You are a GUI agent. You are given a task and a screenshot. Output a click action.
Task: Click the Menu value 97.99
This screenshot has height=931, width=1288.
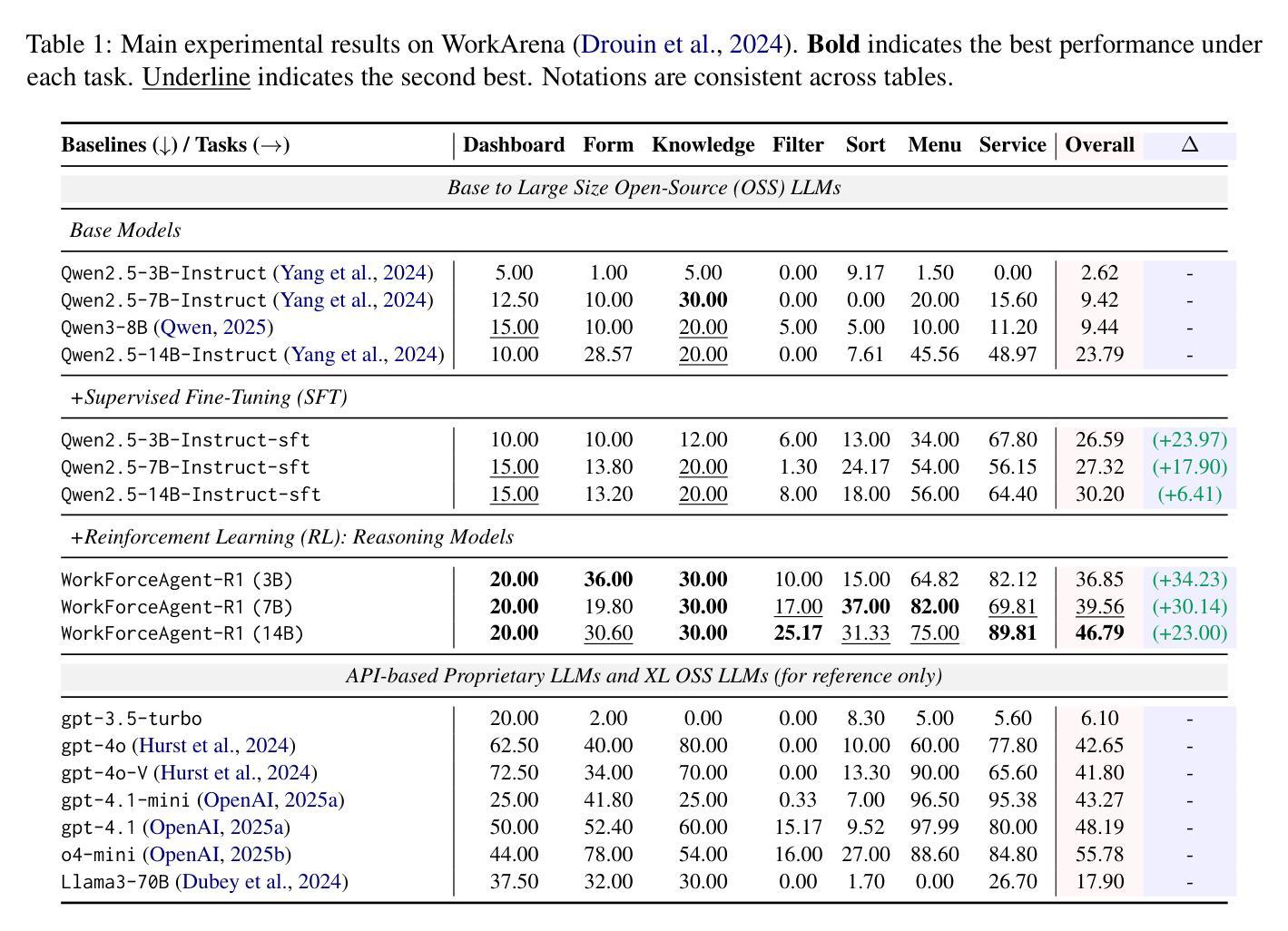pos(934,828)
